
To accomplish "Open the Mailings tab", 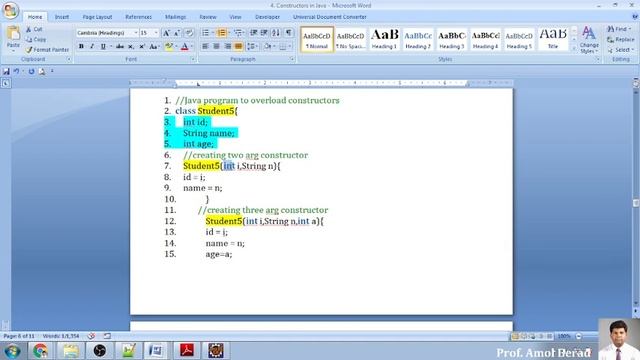I will point(176,17).
